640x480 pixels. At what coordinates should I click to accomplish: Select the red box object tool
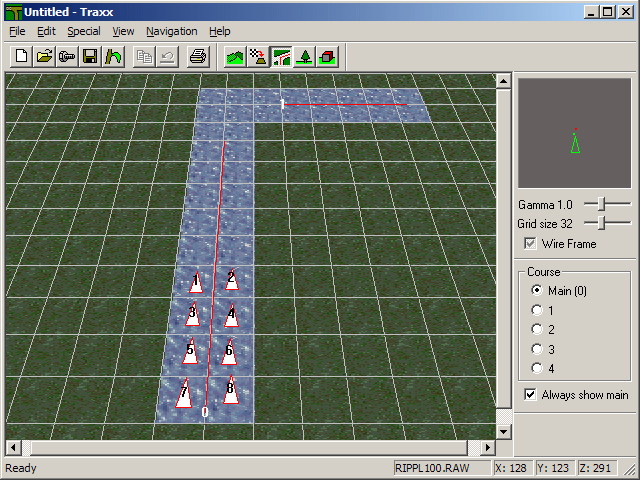tap(327, 57)
